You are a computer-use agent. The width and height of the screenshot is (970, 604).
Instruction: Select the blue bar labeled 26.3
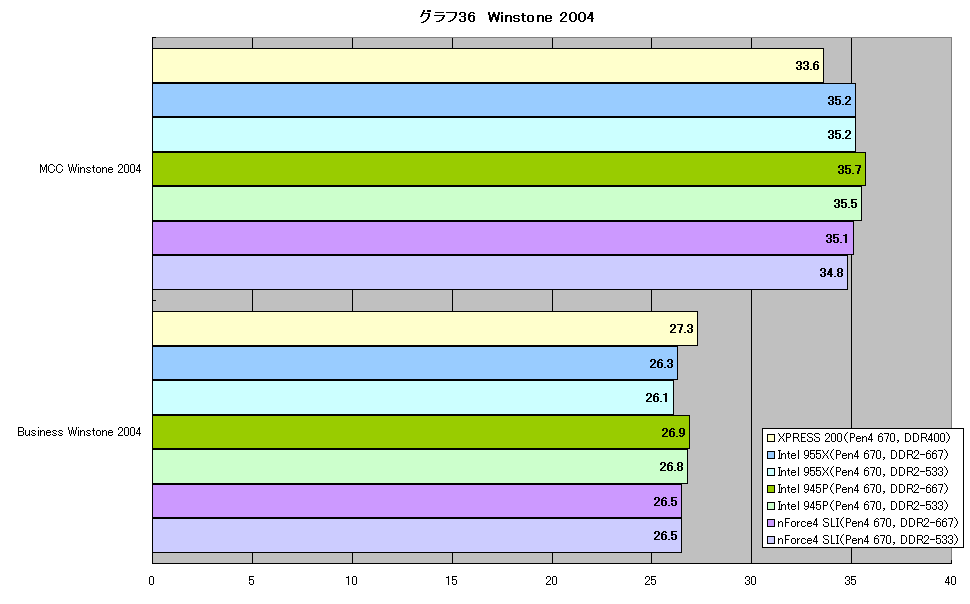[415, 363]
